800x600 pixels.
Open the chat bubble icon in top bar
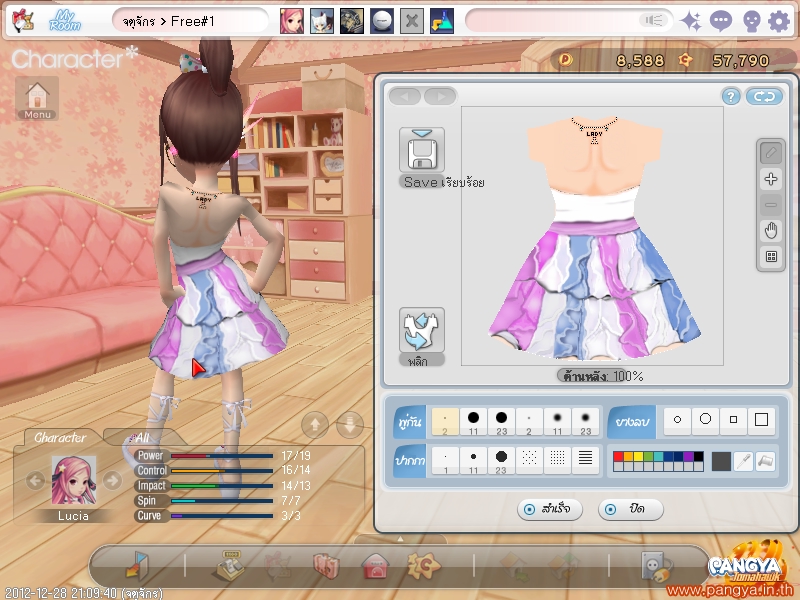[x=720, y=21]
